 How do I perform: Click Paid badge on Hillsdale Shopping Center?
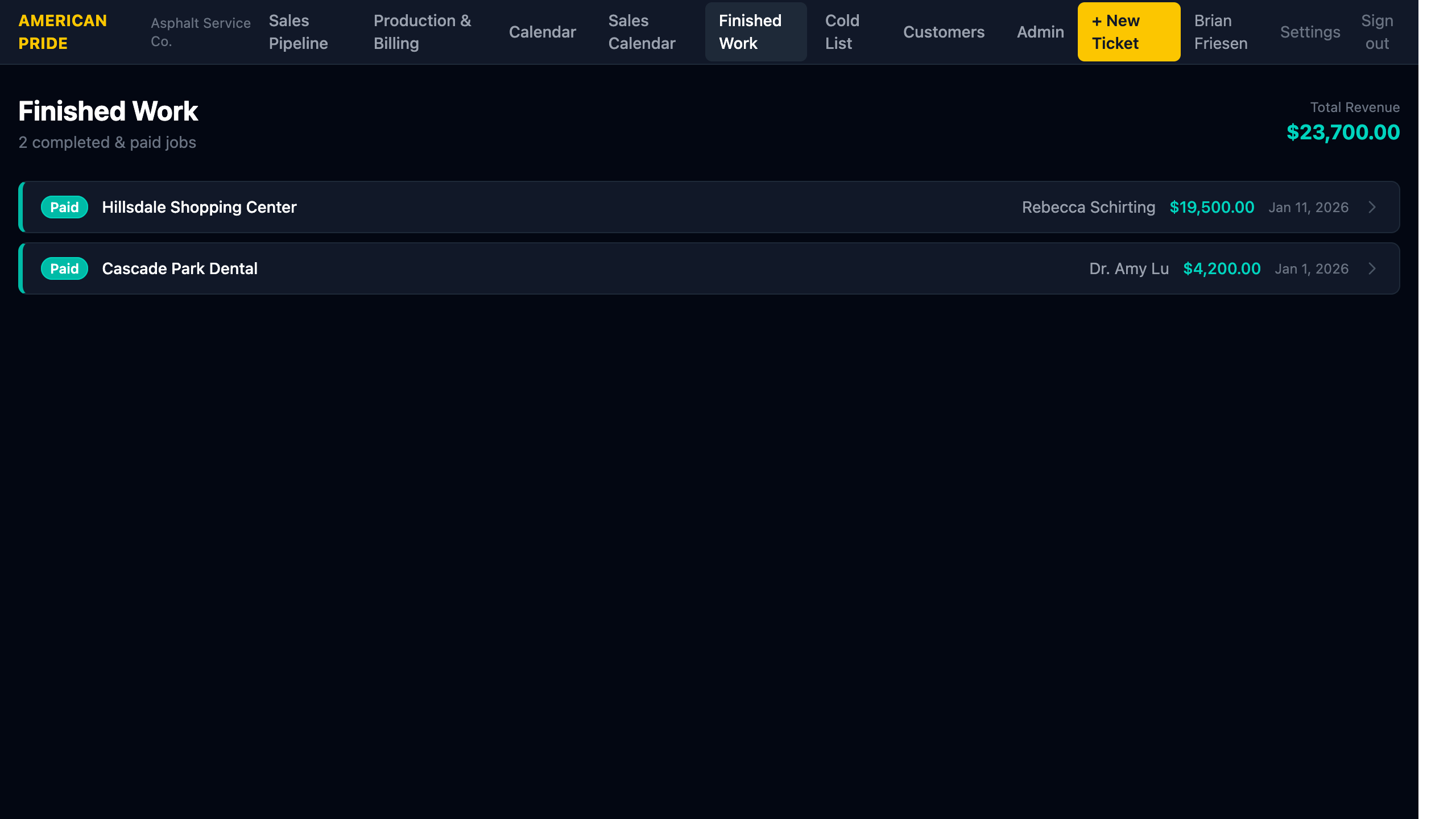[64, 207]
